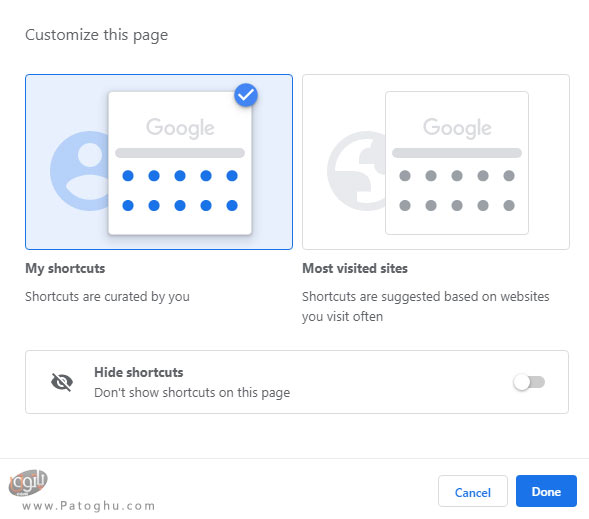Toggle the Hide shortcuts switch
Viewport: 589px width, 519px height.
coord(529,382)
